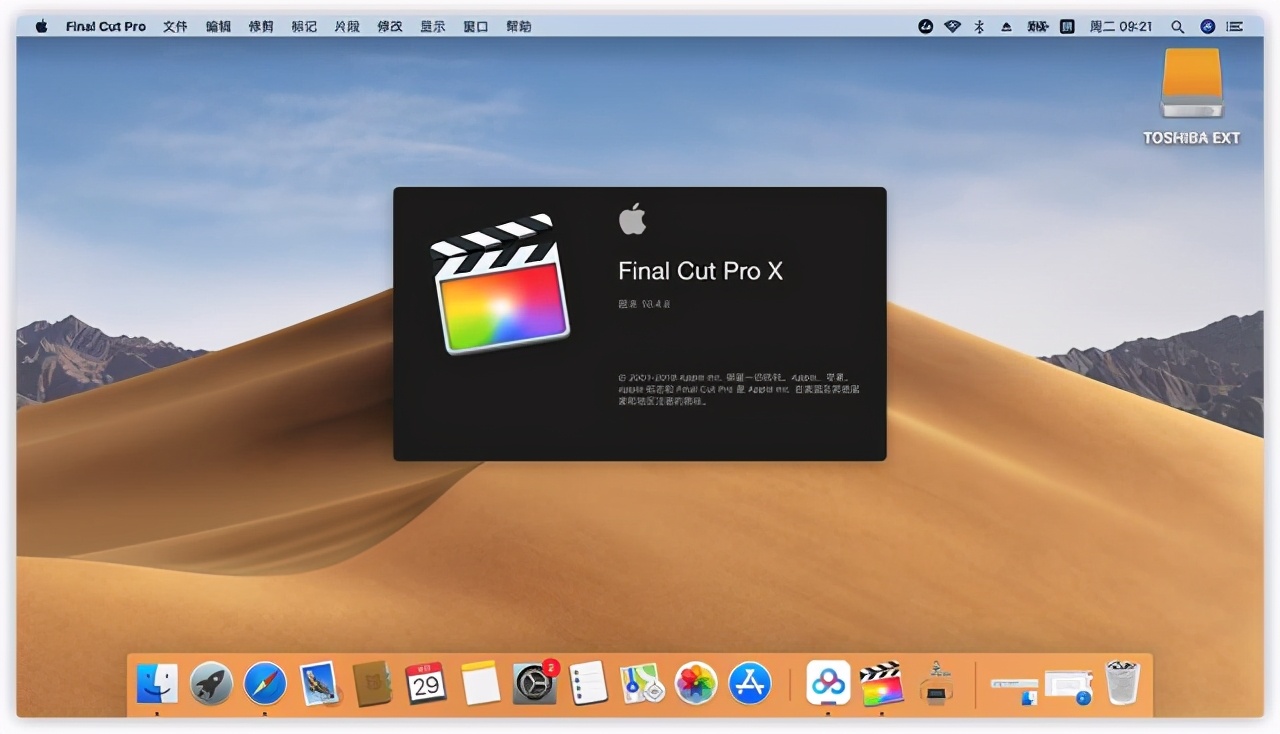Open the 文件 menu
Viewport: 1280px width, 734px height.
tap(175, 27)
